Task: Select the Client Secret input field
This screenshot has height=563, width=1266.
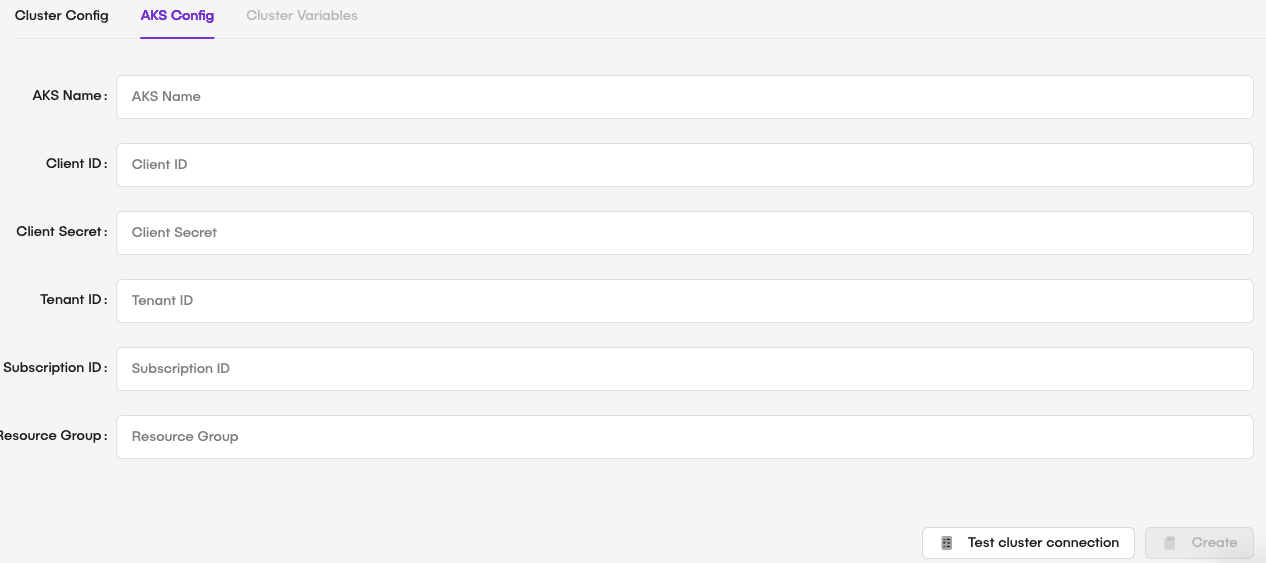Action: pyautogui.click(x=684, y=233)
